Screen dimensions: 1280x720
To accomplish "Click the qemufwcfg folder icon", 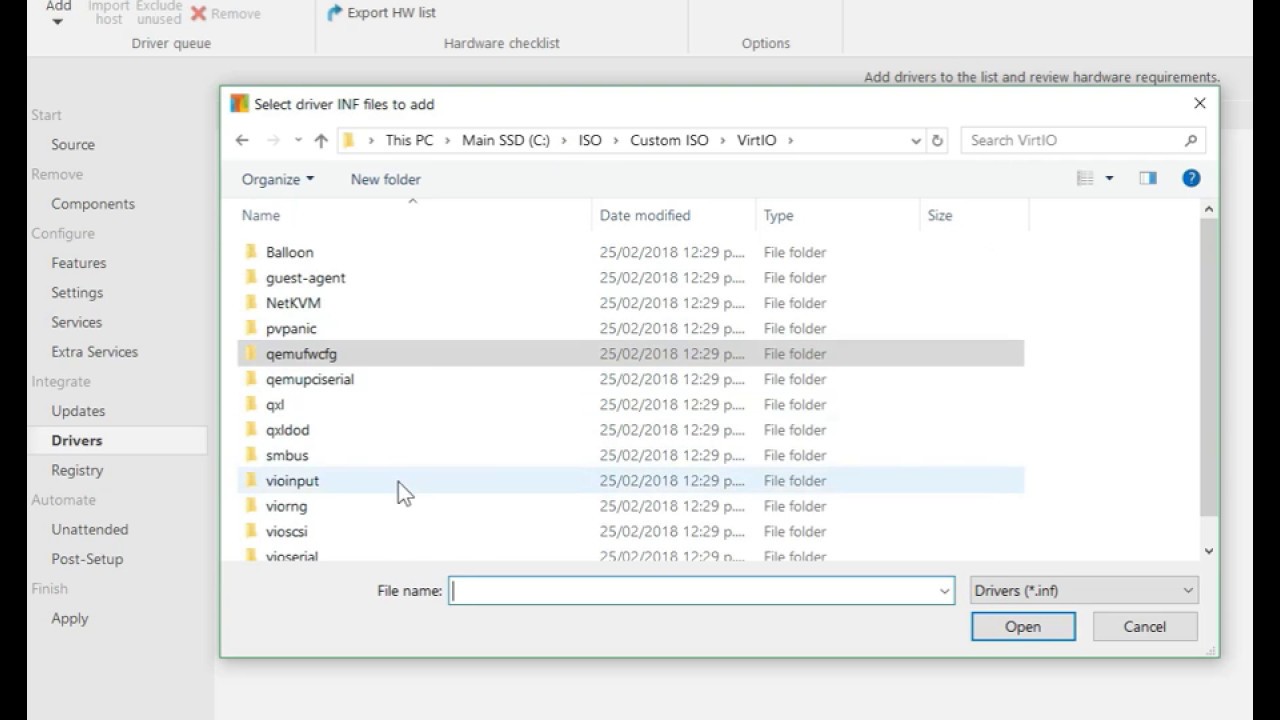I will (x=252, y=354).
